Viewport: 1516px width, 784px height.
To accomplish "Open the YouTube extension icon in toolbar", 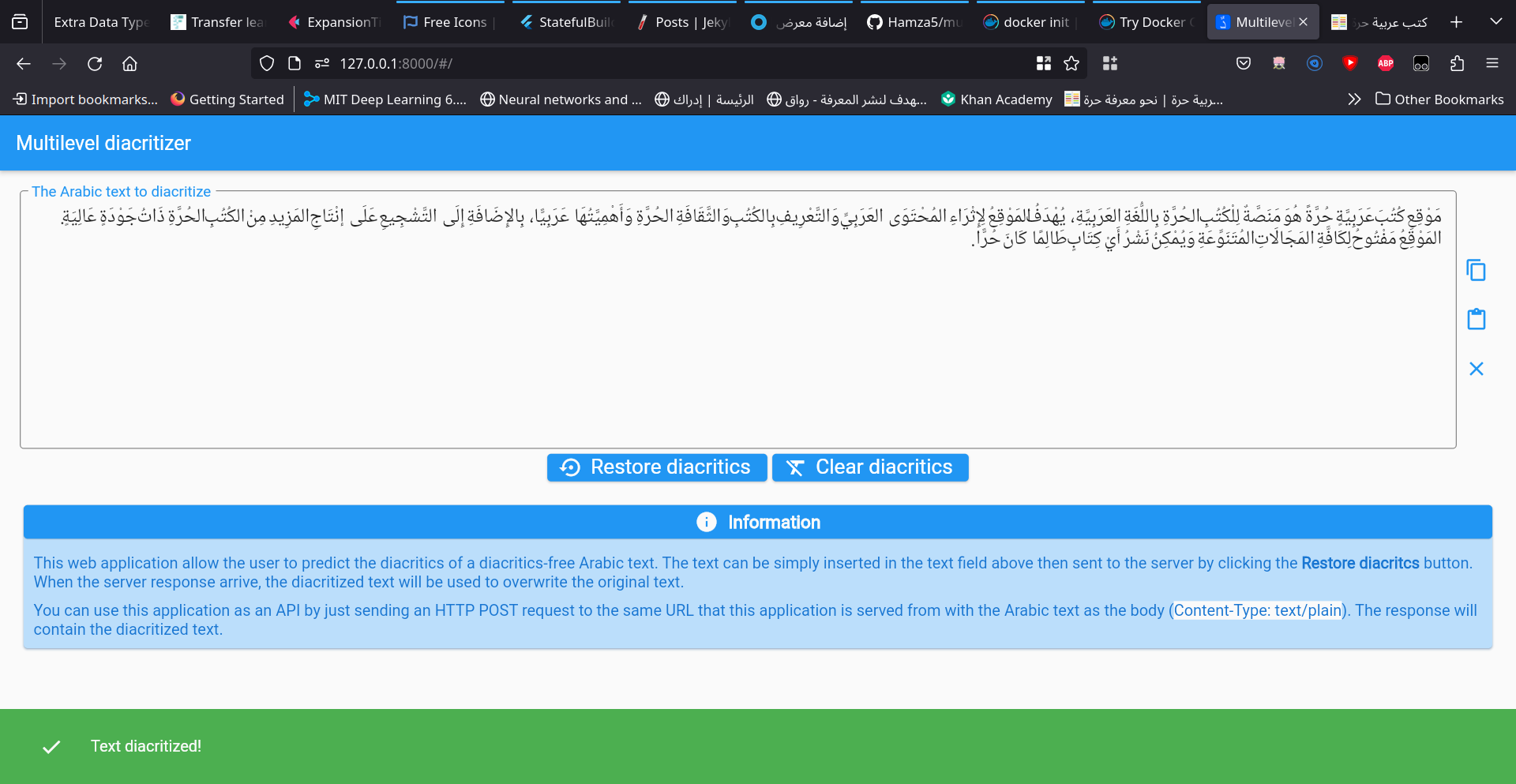I will point(1350,64).
